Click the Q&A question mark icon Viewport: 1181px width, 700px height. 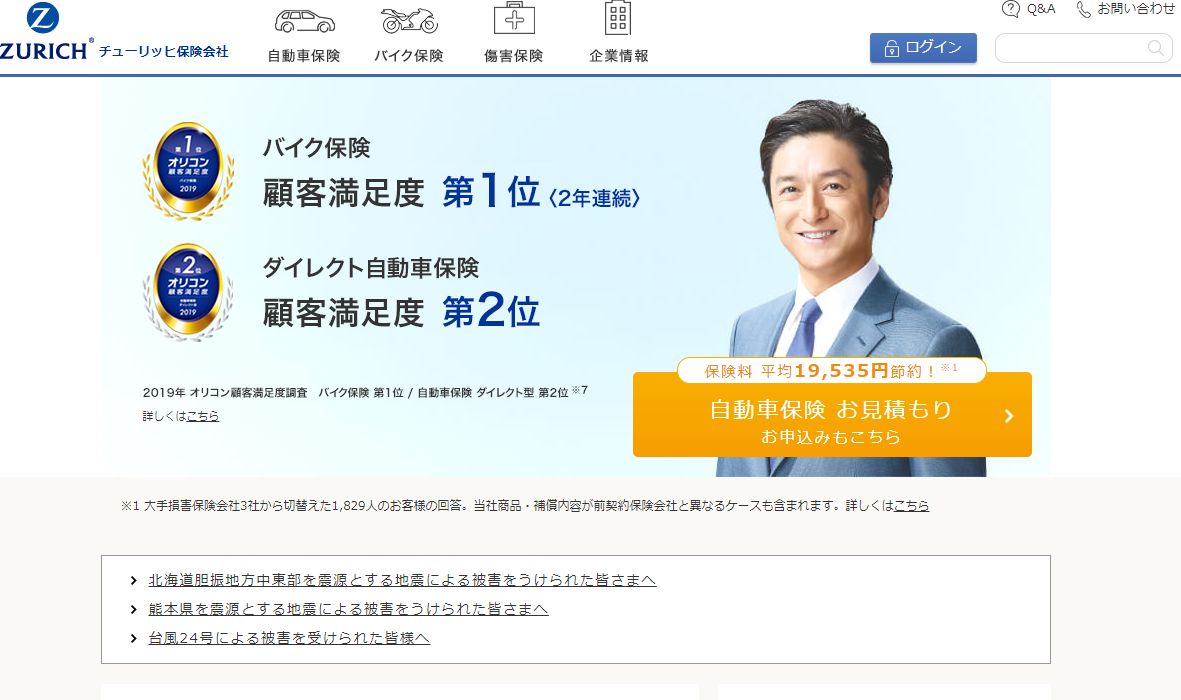click(x=1011, y=9)
